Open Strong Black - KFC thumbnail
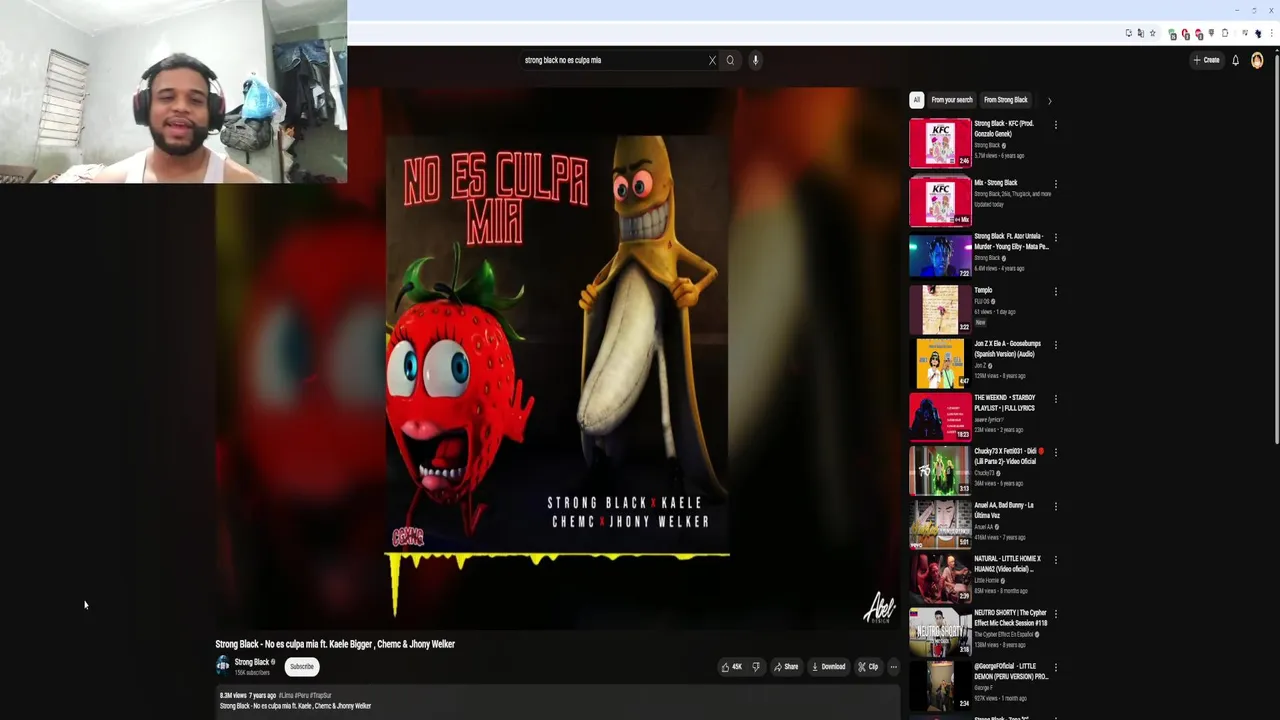1280x720 pixels. [x=940, y=142]
